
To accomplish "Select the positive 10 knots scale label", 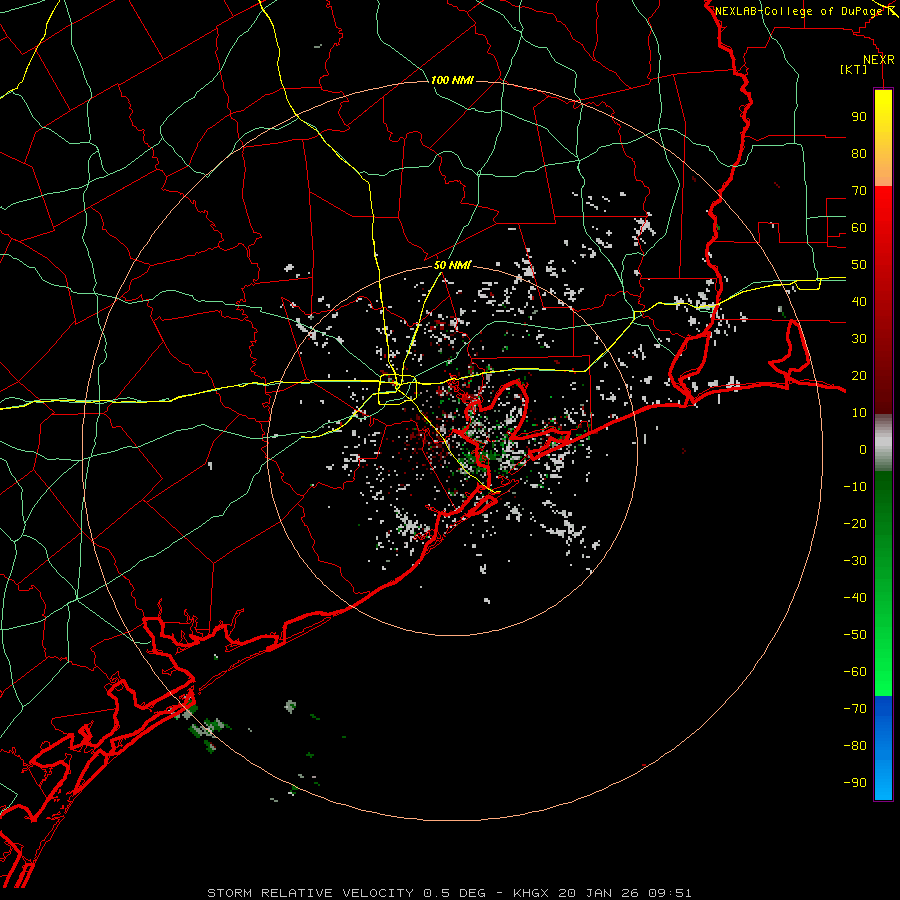I will pos(859,413).
